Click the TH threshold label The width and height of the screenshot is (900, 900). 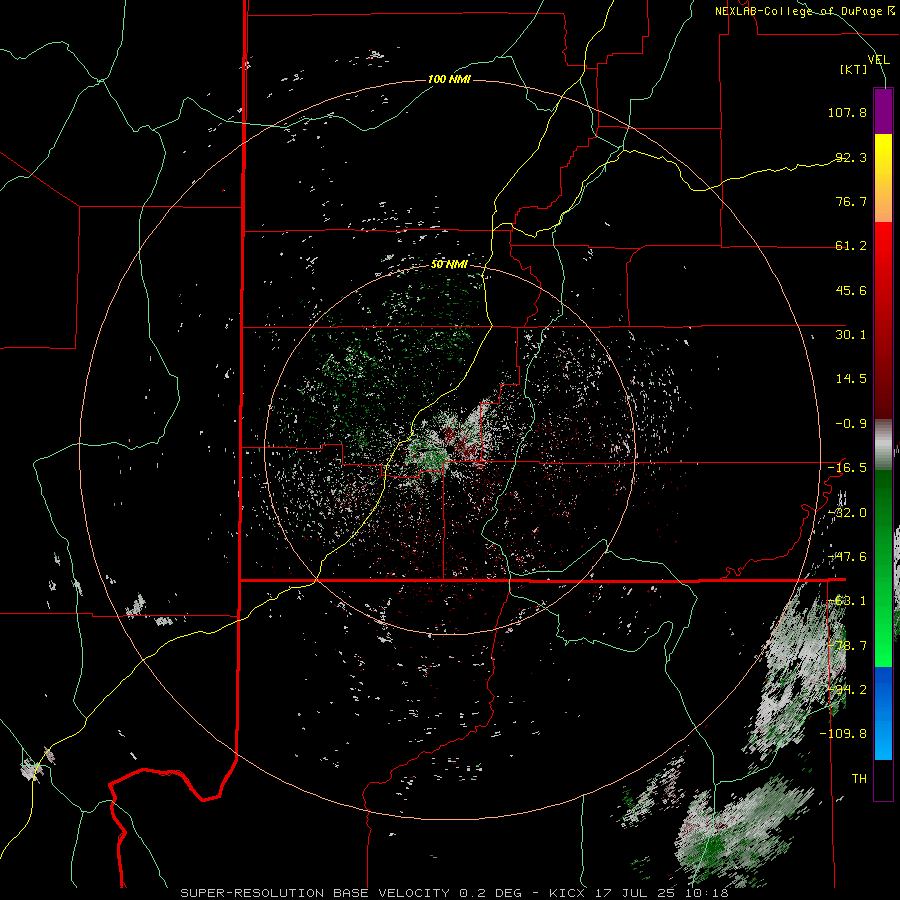[x=859, y=779]
